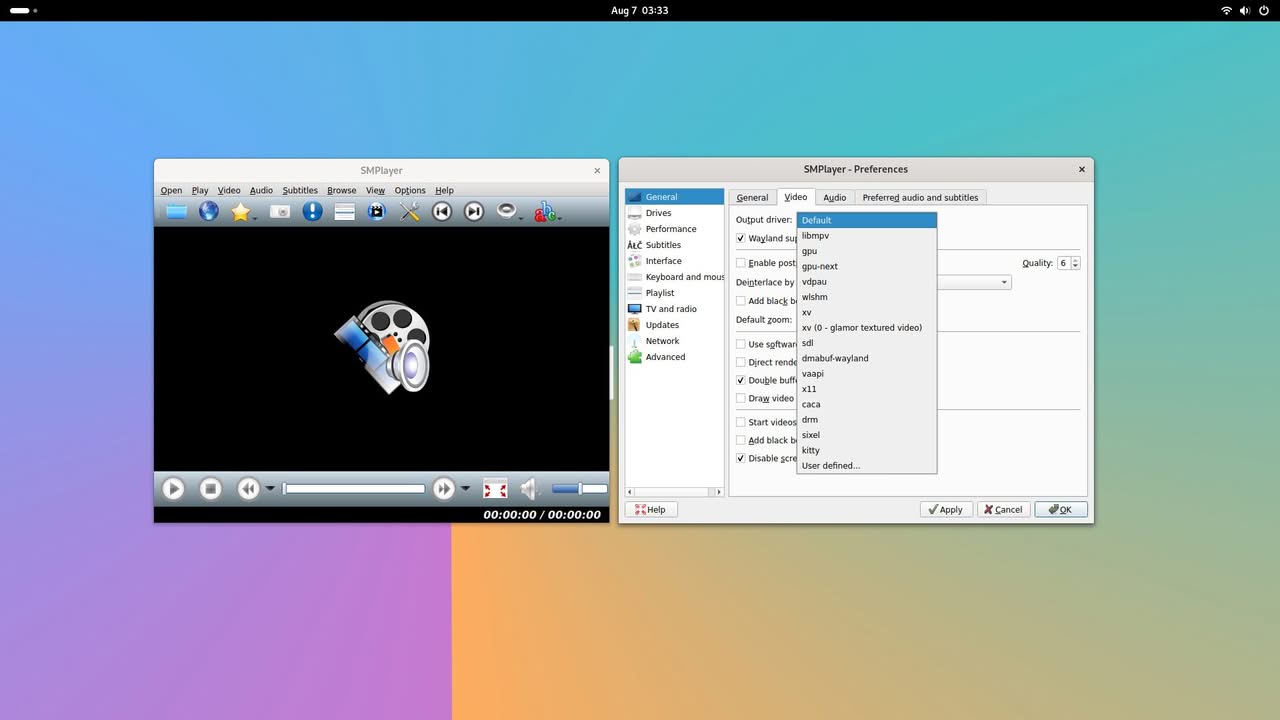The height and width of the screenshot is (720, 1280).
Task: Click the rewind button in control bar
Action: click(248, 489)
